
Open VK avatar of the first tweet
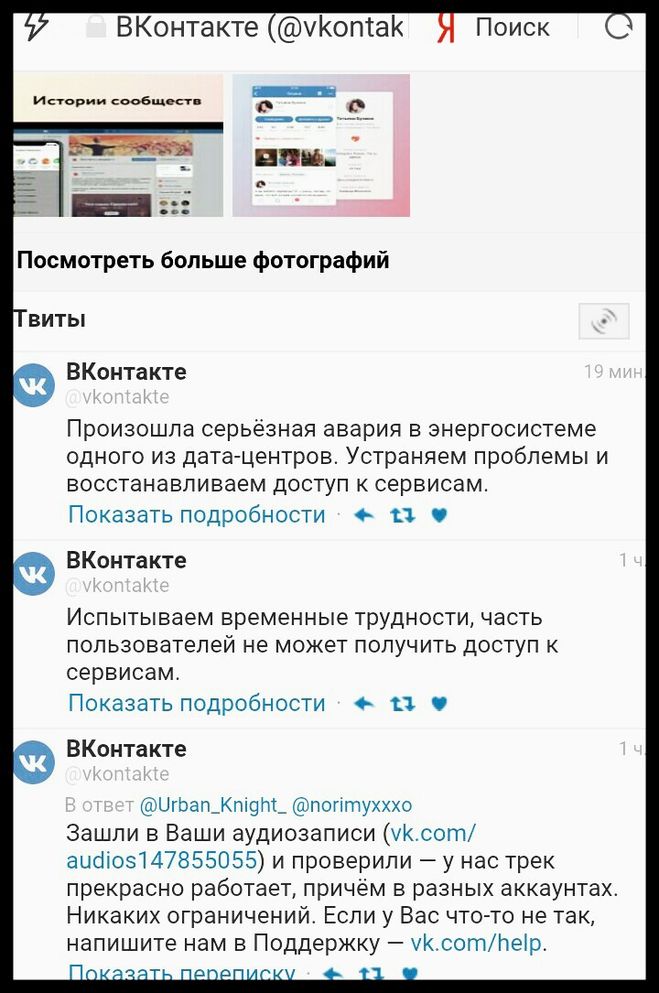click(34, 385)
